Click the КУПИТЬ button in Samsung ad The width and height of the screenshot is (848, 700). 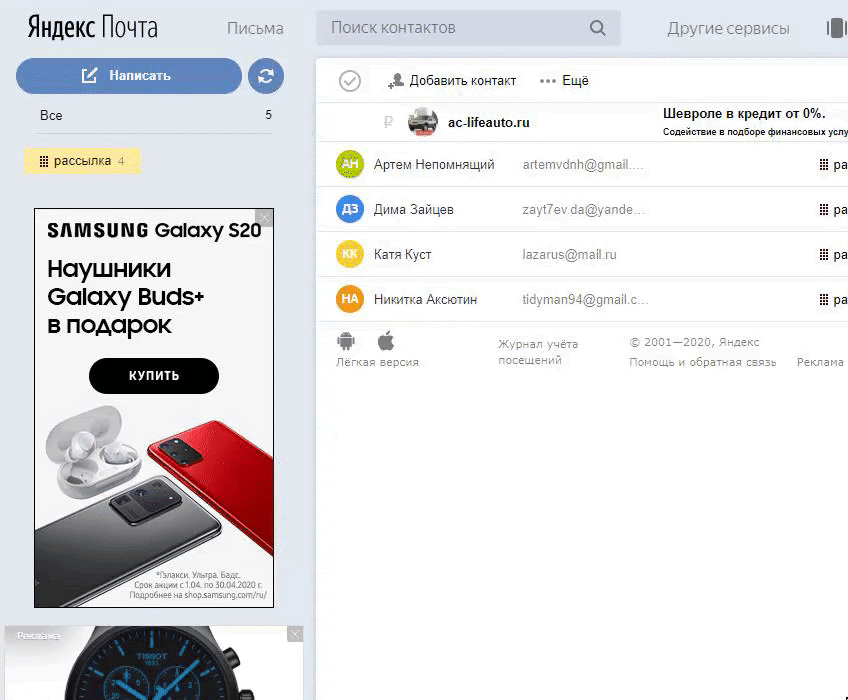coord(154,375)
